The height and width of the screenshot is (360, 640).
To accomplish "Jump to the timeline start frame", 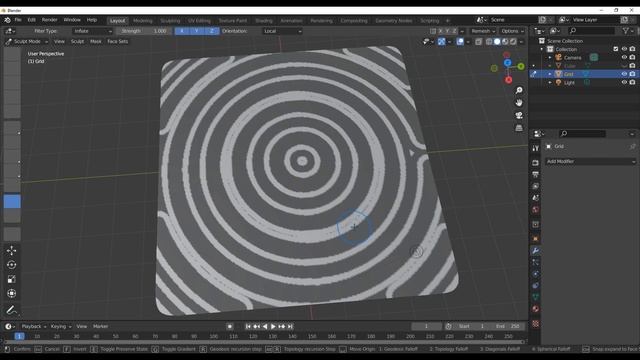I will [248, 327].
